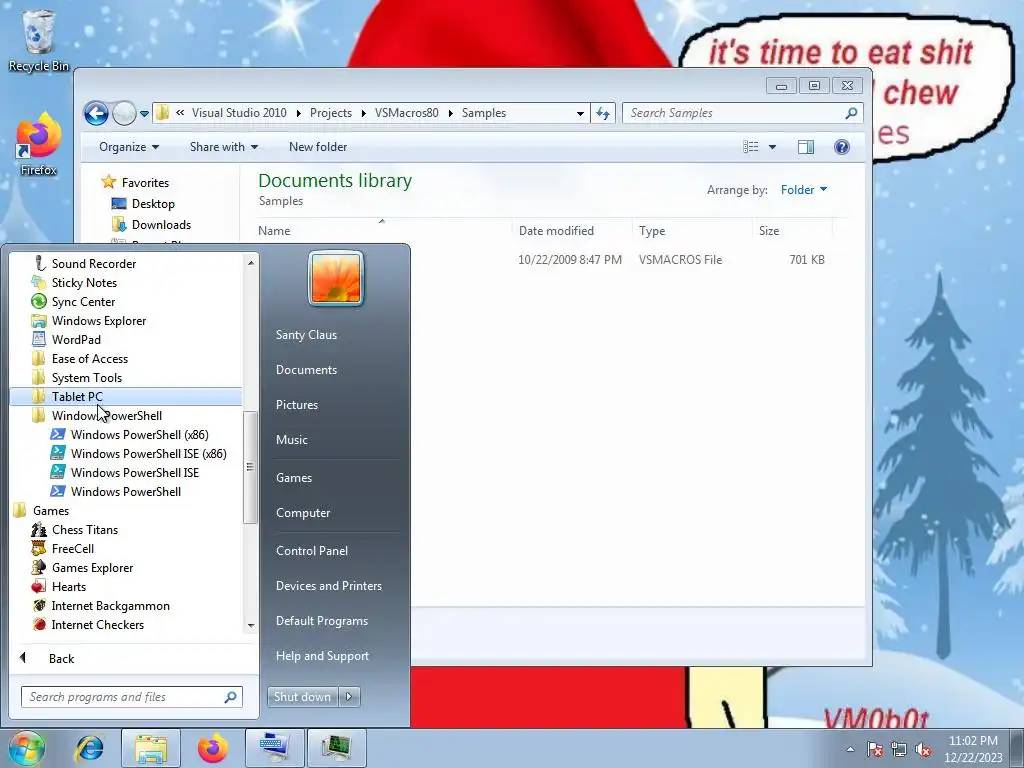Launch Windows PowerShell (x86)

[139, 435]
